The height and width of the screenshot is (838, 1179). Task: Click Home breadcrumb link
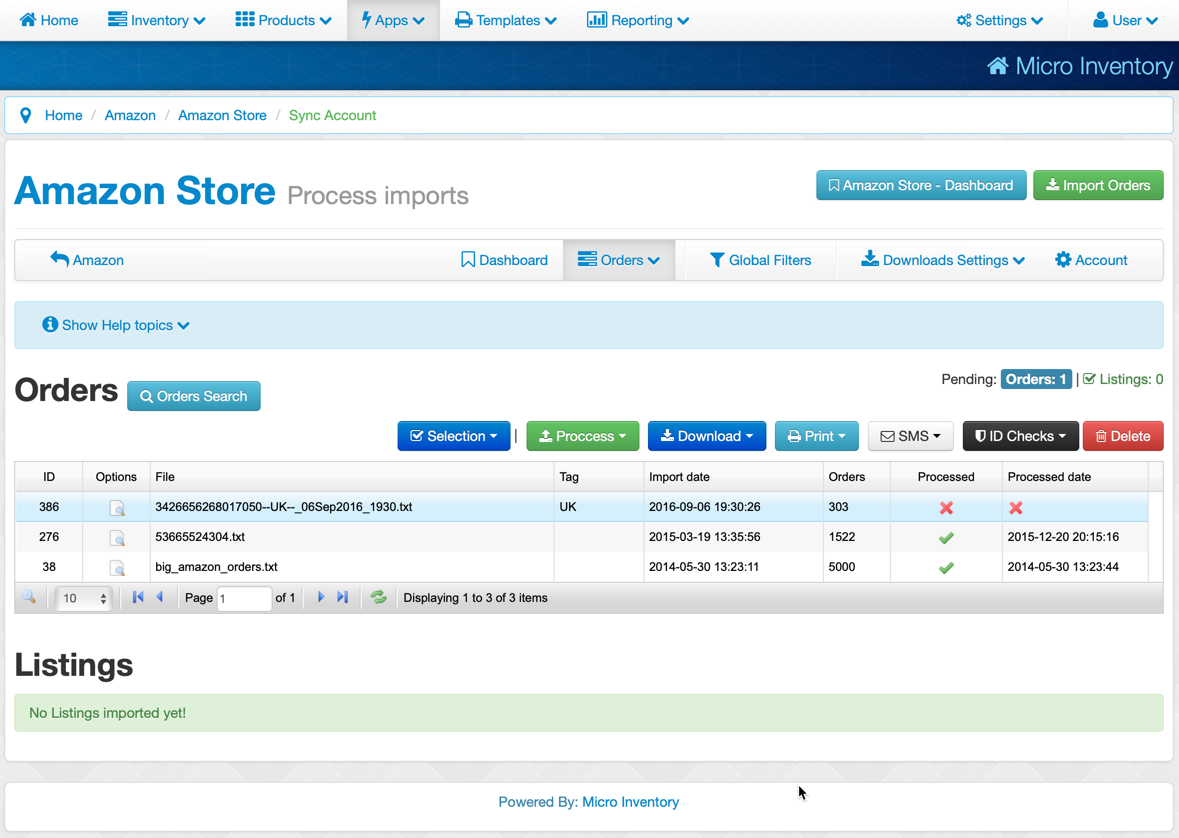64,116
